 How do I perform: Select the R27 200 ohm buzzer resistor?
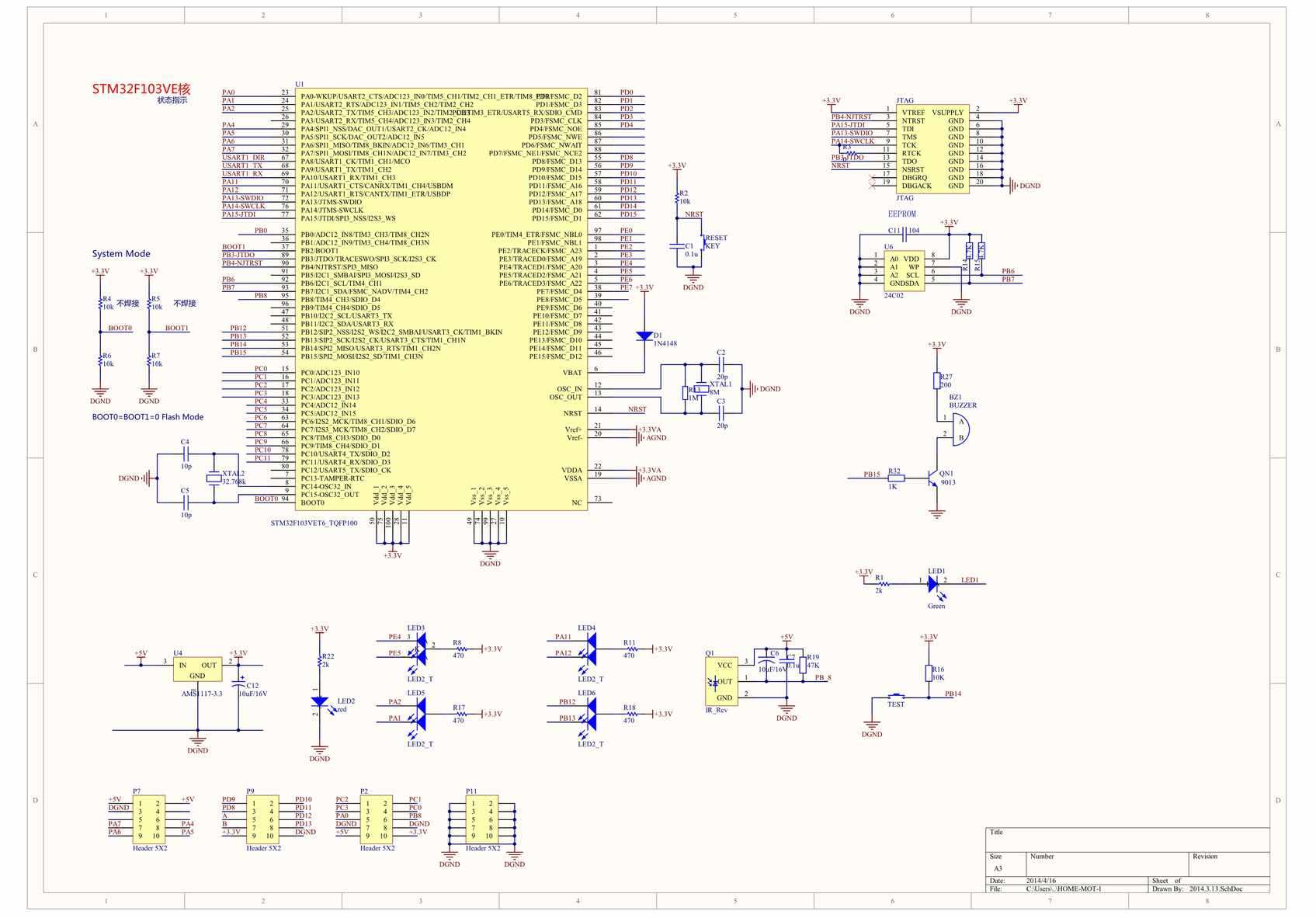click(x=937, y=381)
